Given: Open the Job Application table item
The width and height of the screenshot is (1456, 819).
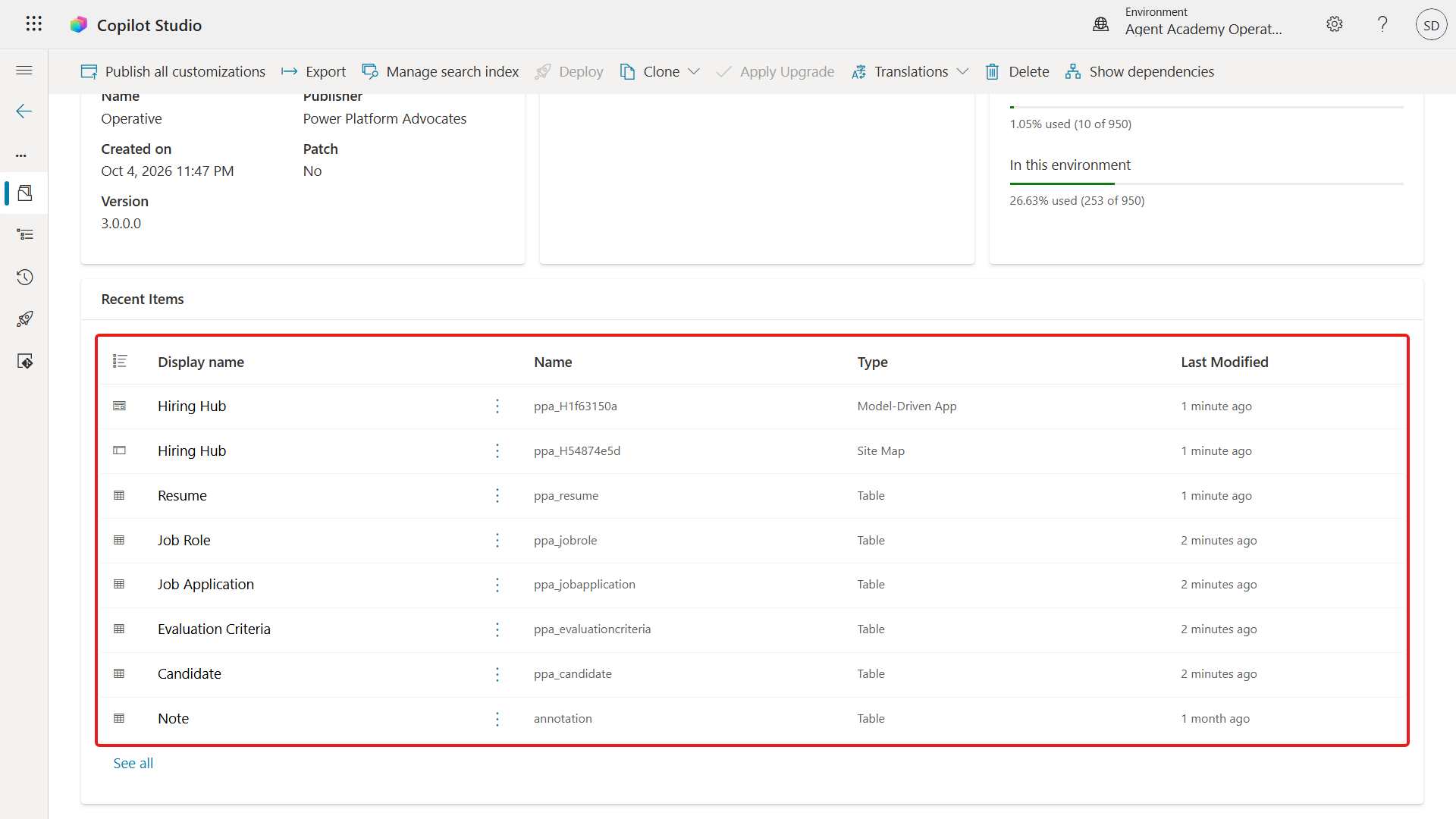Looking at the screenshot, I should tap(206, 584).
